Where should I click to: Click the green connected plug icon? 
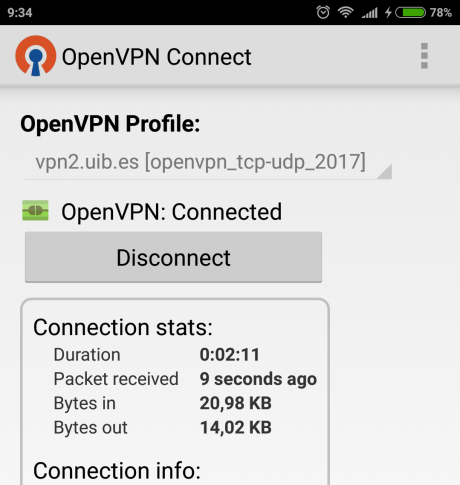[35, 211]
